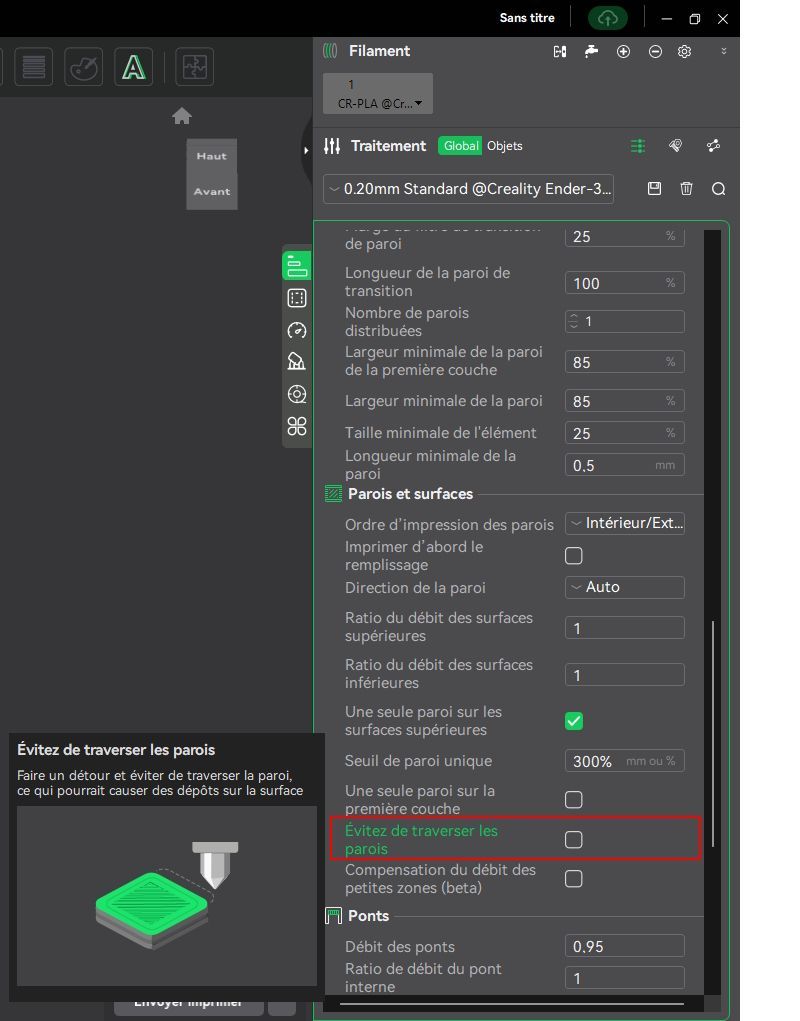Open the CR-PLA filament dropdown
The width and height of the screenshot is (800, 1021).
click(x=378, y=94)
